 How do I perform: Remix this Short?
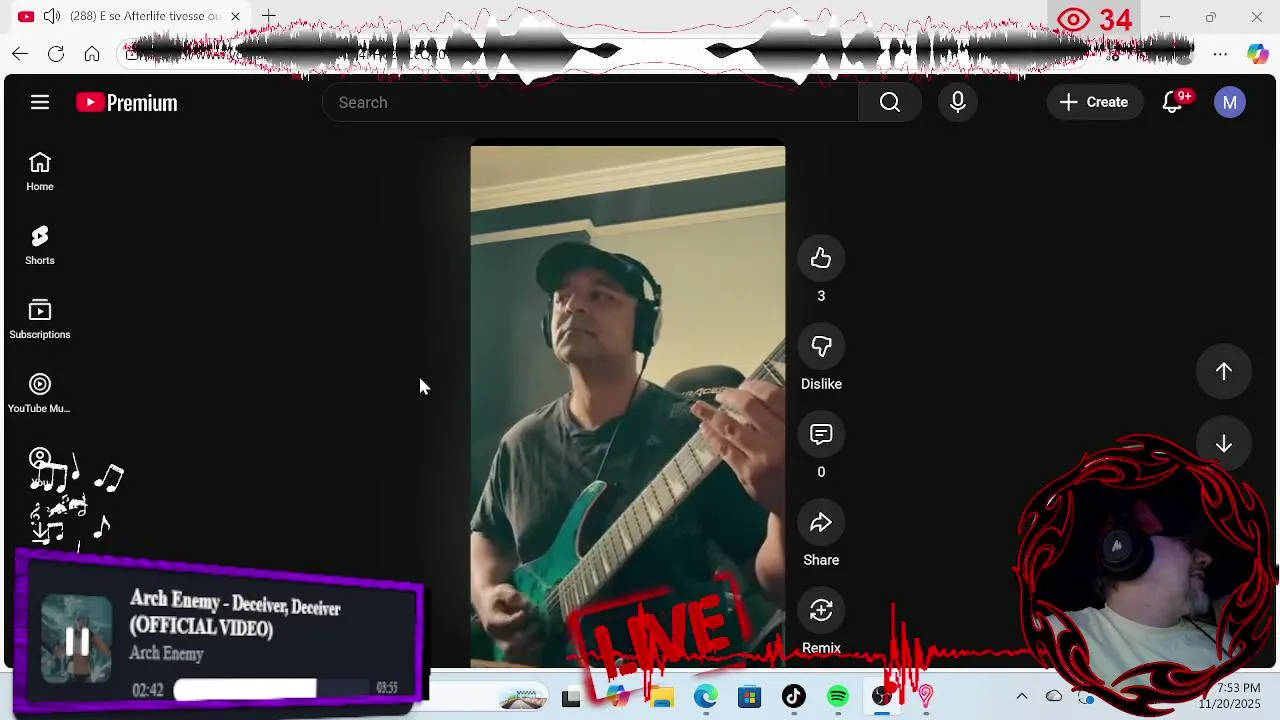pyautogui.click(x=821, y=611)
